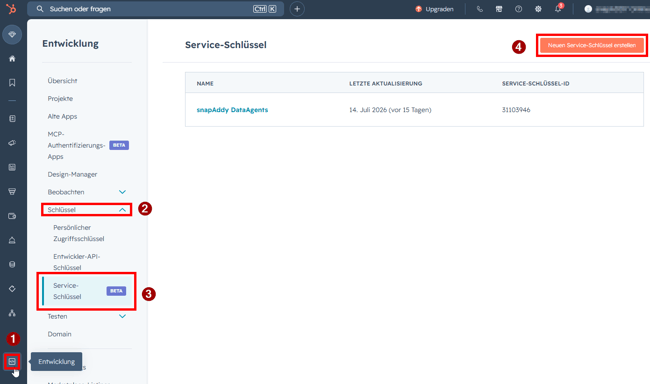Image resolution: width=650 pixels, height=384 pixels.
Task: Open the bookmarks icon in sidebar
Action: (12, 83)
